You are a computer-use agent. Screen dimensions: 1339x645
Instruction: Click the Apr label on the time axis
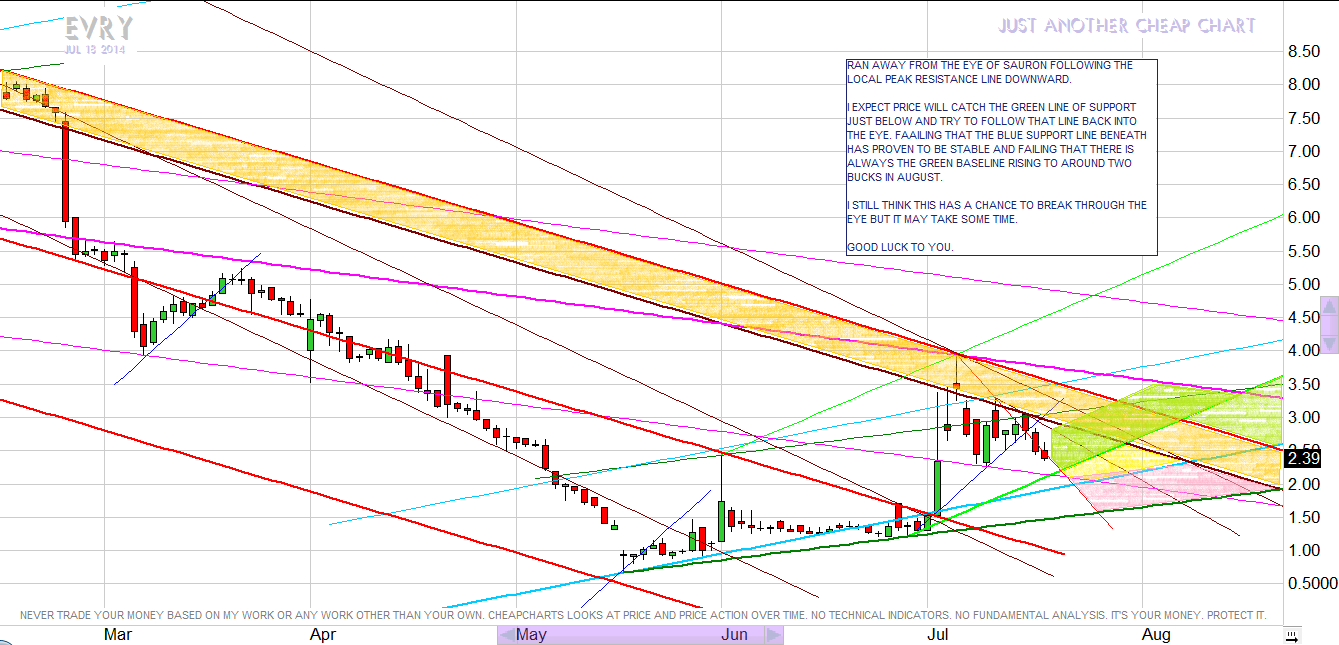point(322,635)
